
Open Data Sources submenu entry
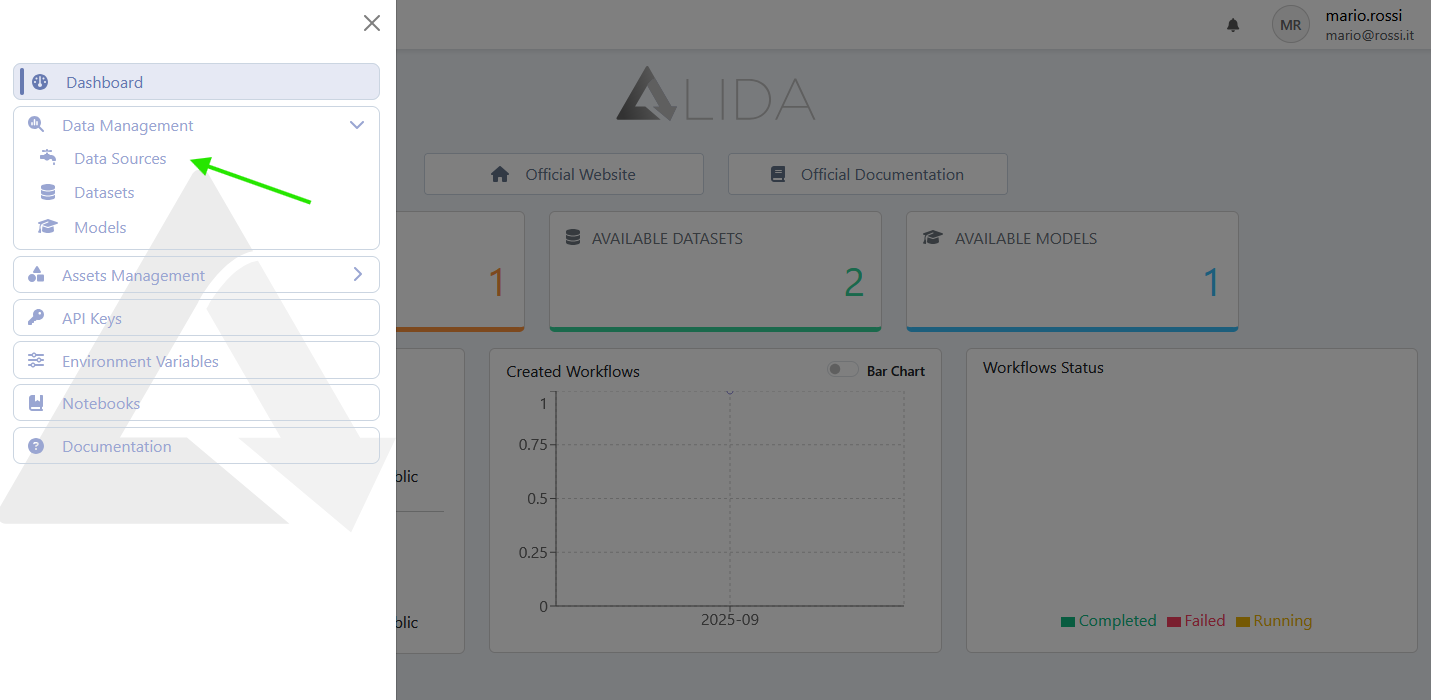(x=120, y=158)
